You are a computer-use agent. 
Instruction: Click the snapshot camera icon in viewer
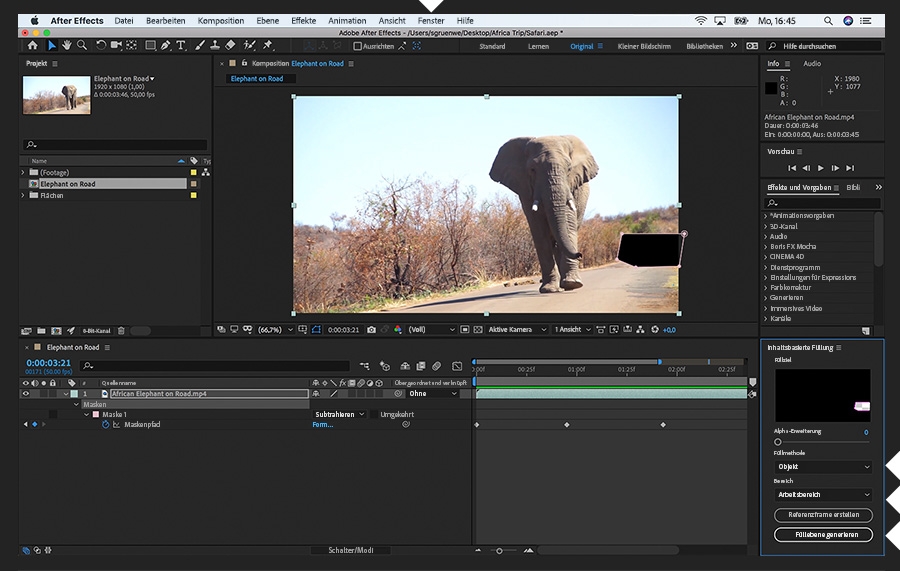[x=371, y=329]
